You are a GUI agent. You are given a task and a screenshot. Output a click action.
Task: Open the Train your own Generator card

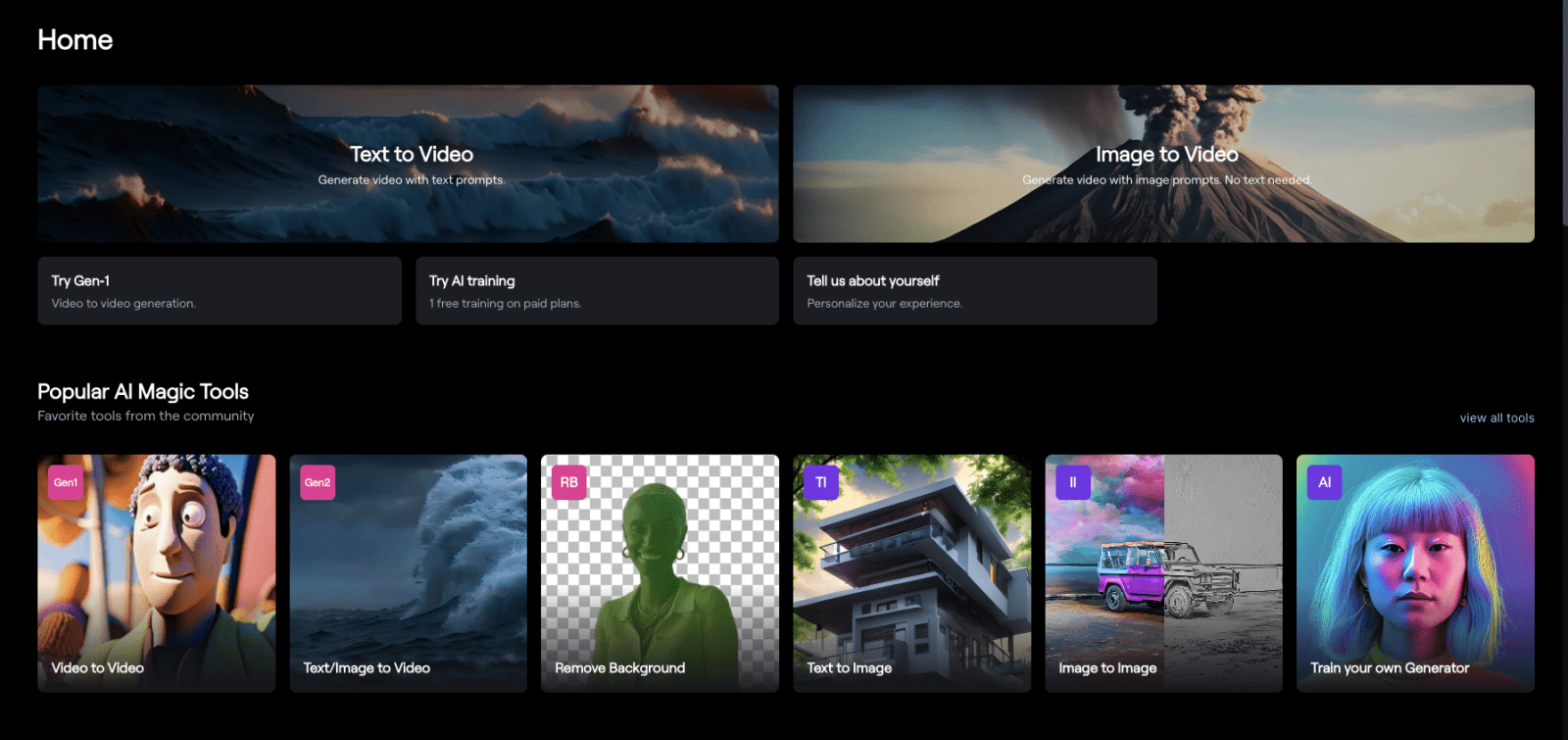pyautogui.click(x=1416, y=573)
